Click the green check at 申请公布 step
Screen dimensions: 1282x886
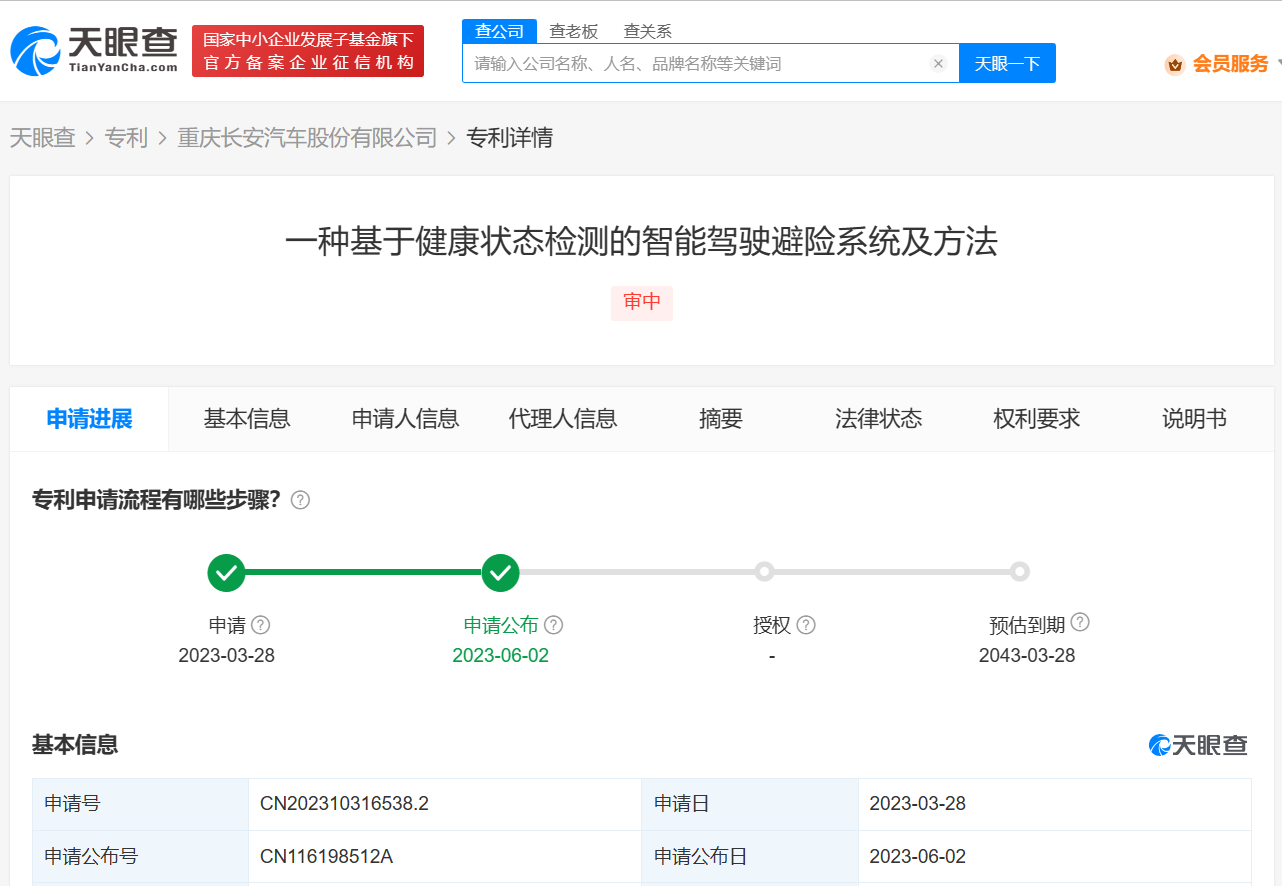[x=501, y=572]
